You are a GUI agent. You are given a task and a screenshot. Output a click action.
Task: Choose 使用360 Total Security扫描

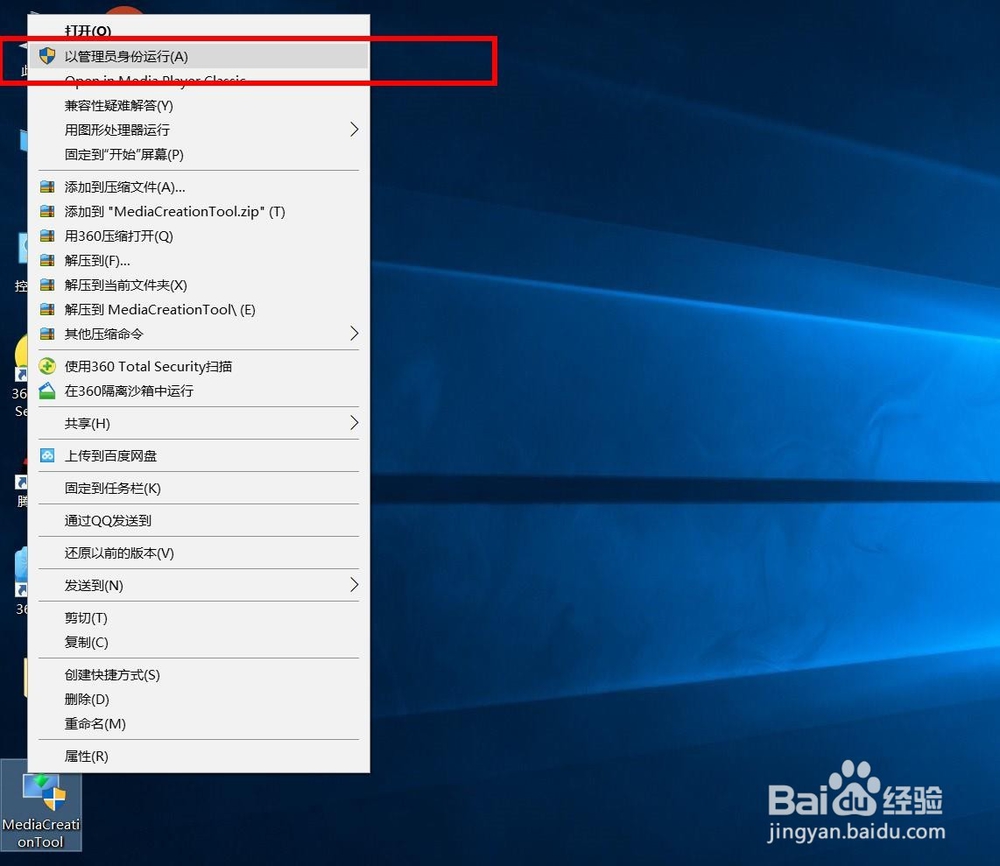point(198,366)
